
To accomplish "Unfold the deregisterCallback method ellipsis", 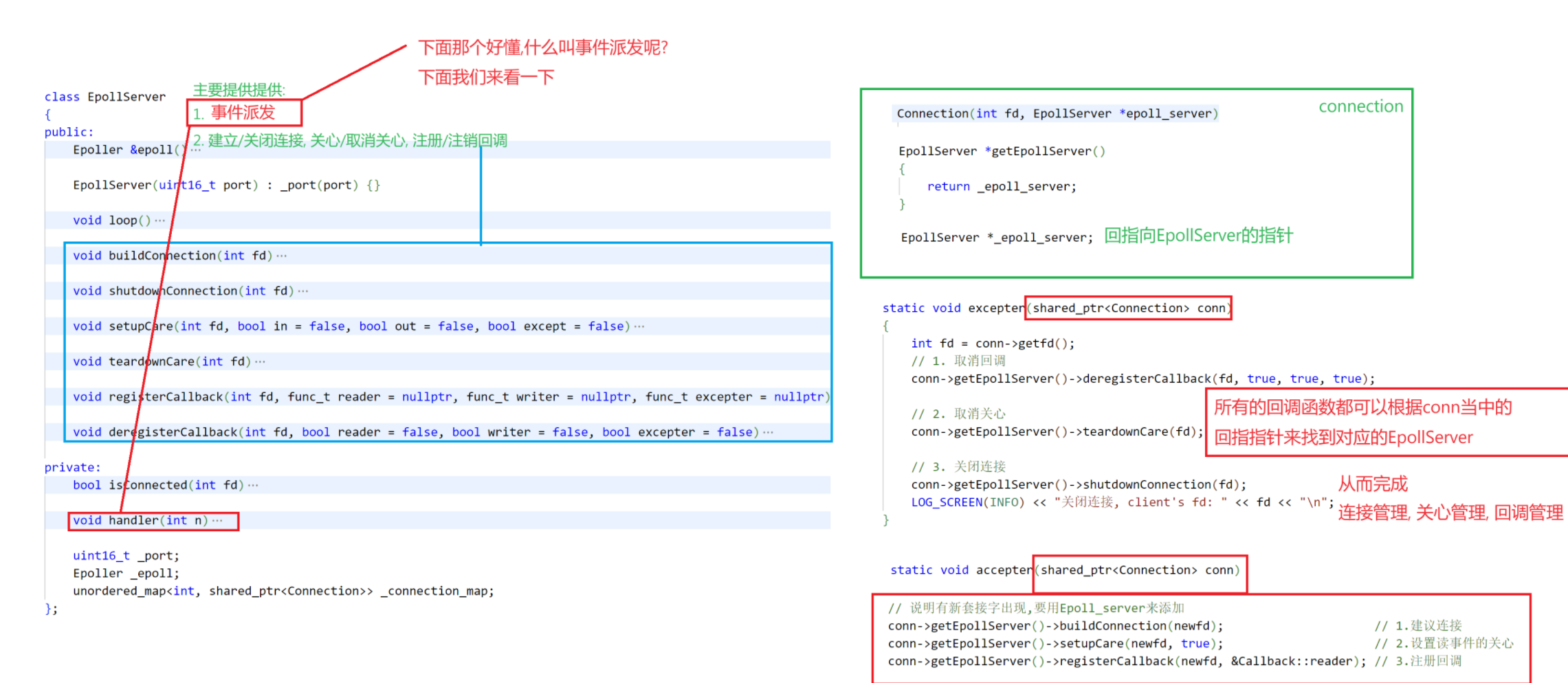I will coord(768,432).
